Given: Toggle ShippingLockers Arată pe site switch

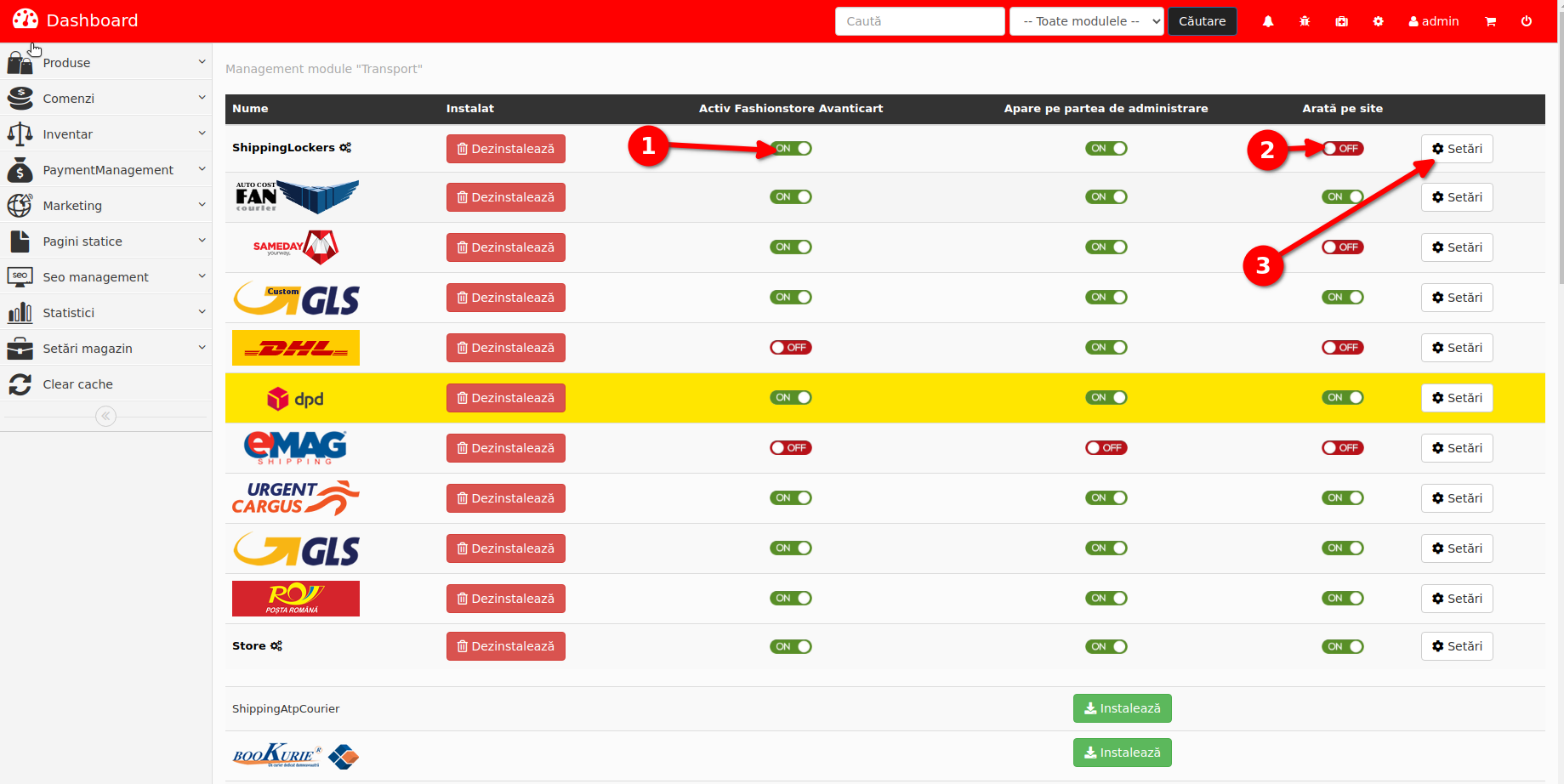Looking at the screenshot, I should tap(1343, 148).
